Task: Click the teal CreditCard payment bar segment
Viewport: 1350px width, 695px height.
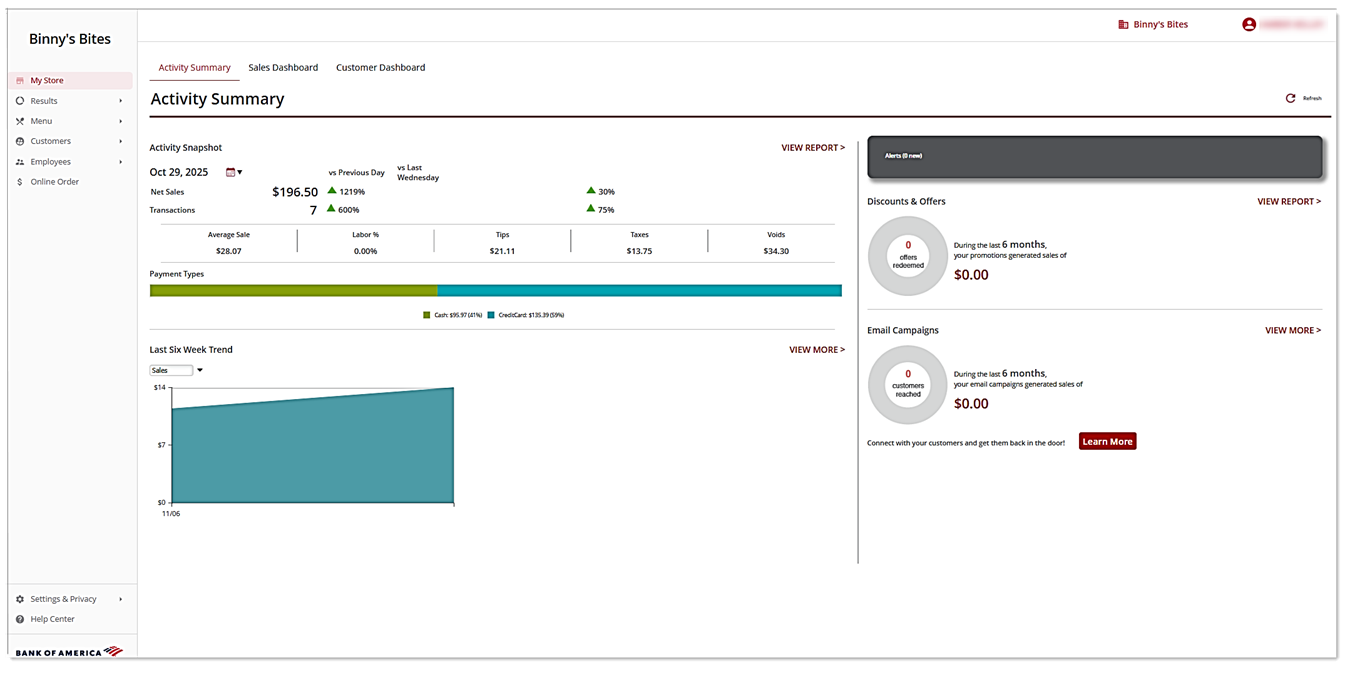Action: [639, 291]
